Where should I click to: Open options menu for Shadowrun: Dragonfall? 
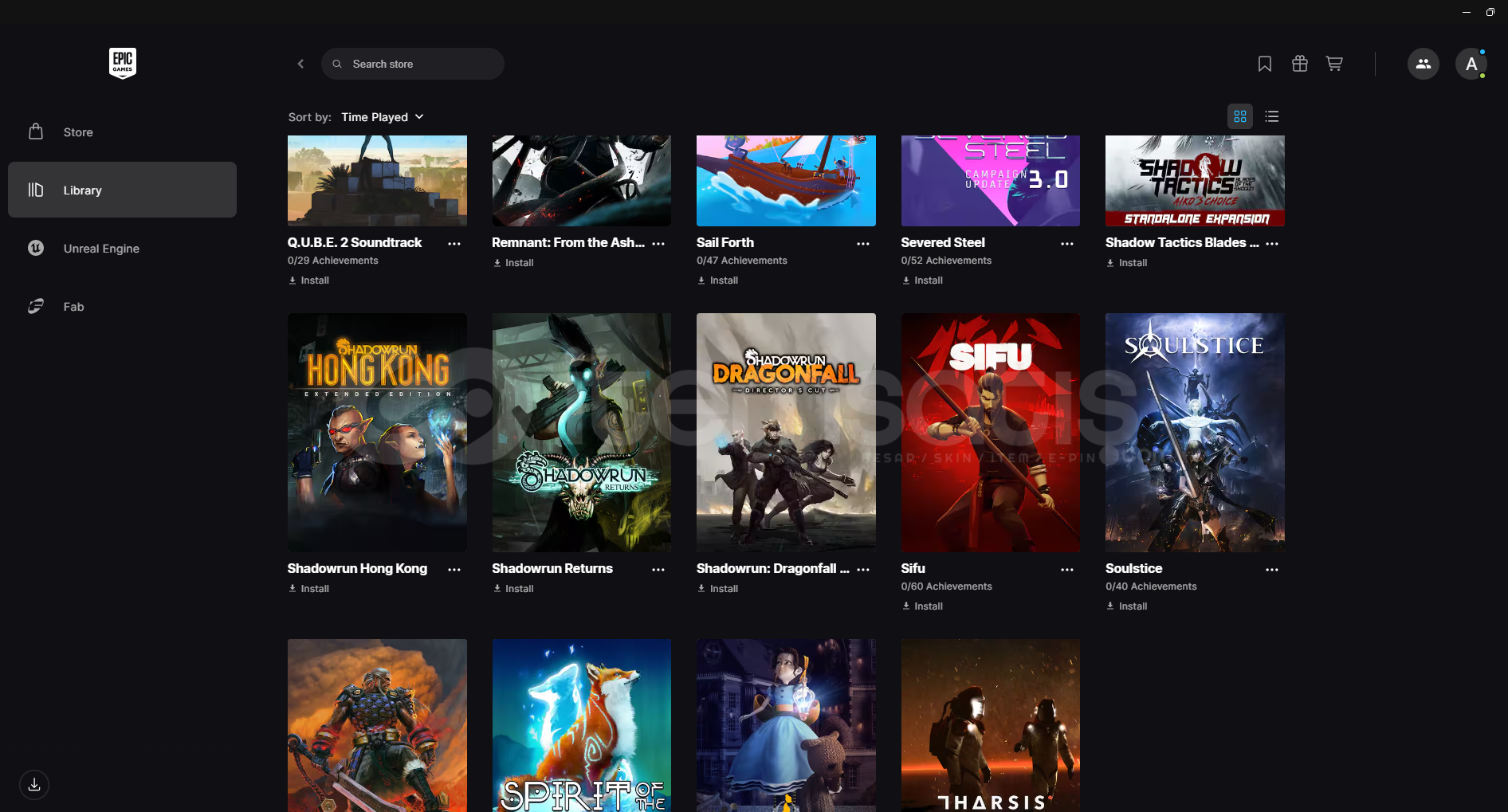(863, 570)
